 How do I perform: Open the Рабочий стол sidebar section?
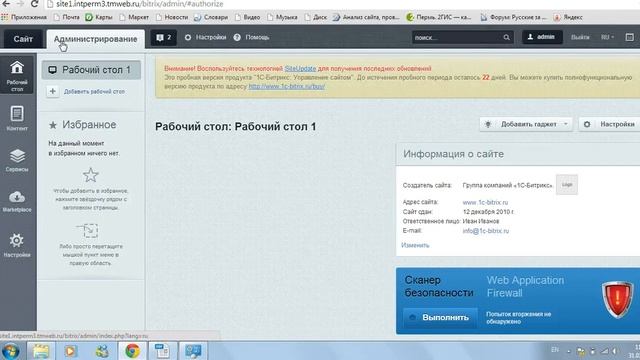(17, 76)
